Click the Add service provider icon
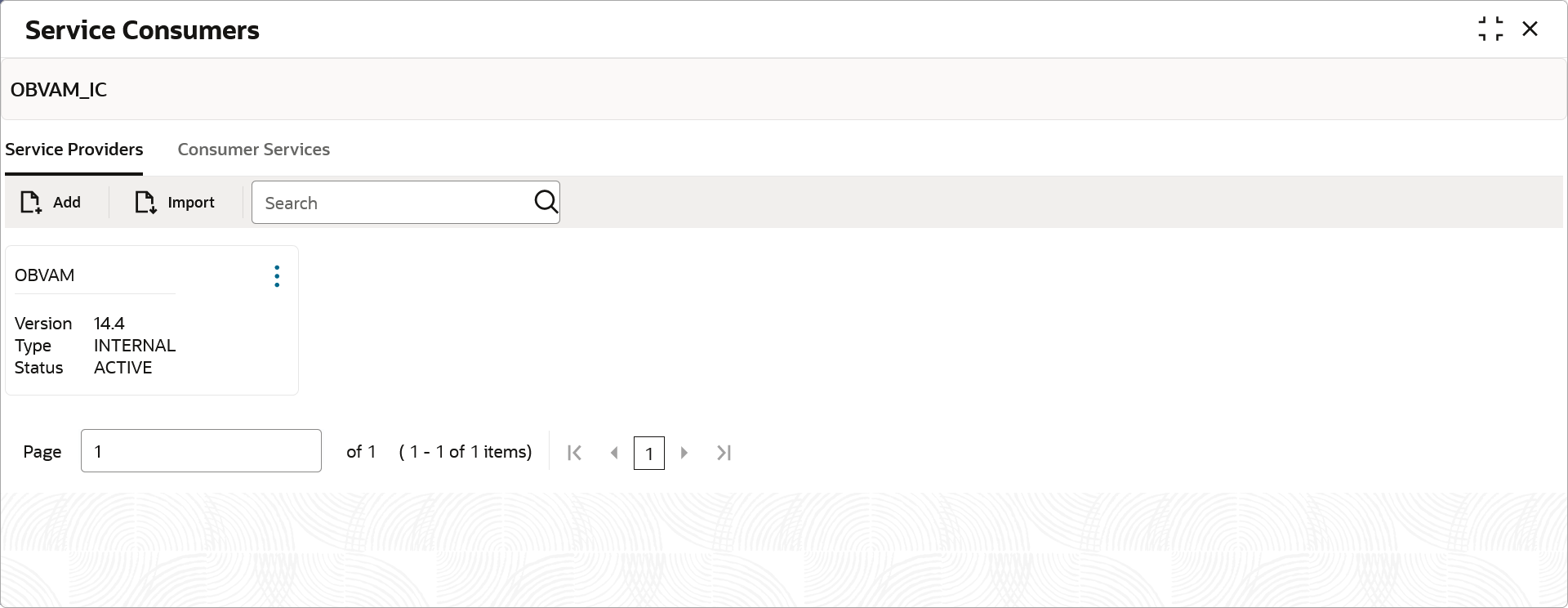The image size is (1568, 608). (31, 203)
